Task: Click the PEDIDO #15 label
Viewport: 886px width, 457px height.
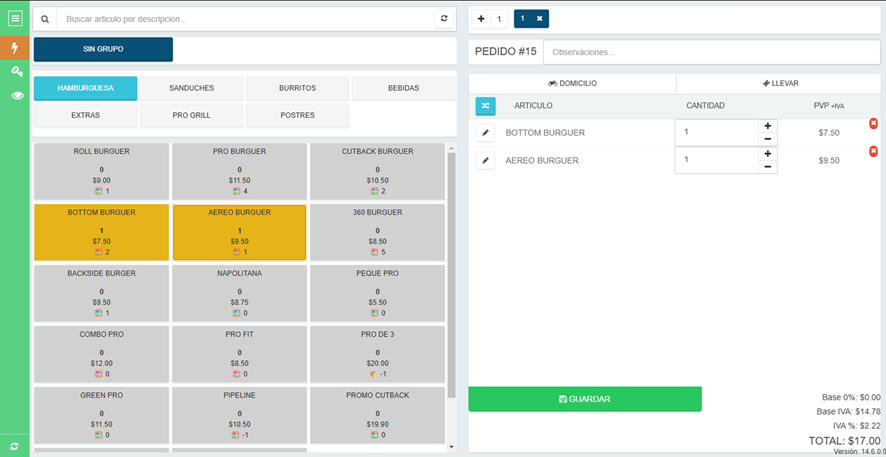Action: click(505, 52)
